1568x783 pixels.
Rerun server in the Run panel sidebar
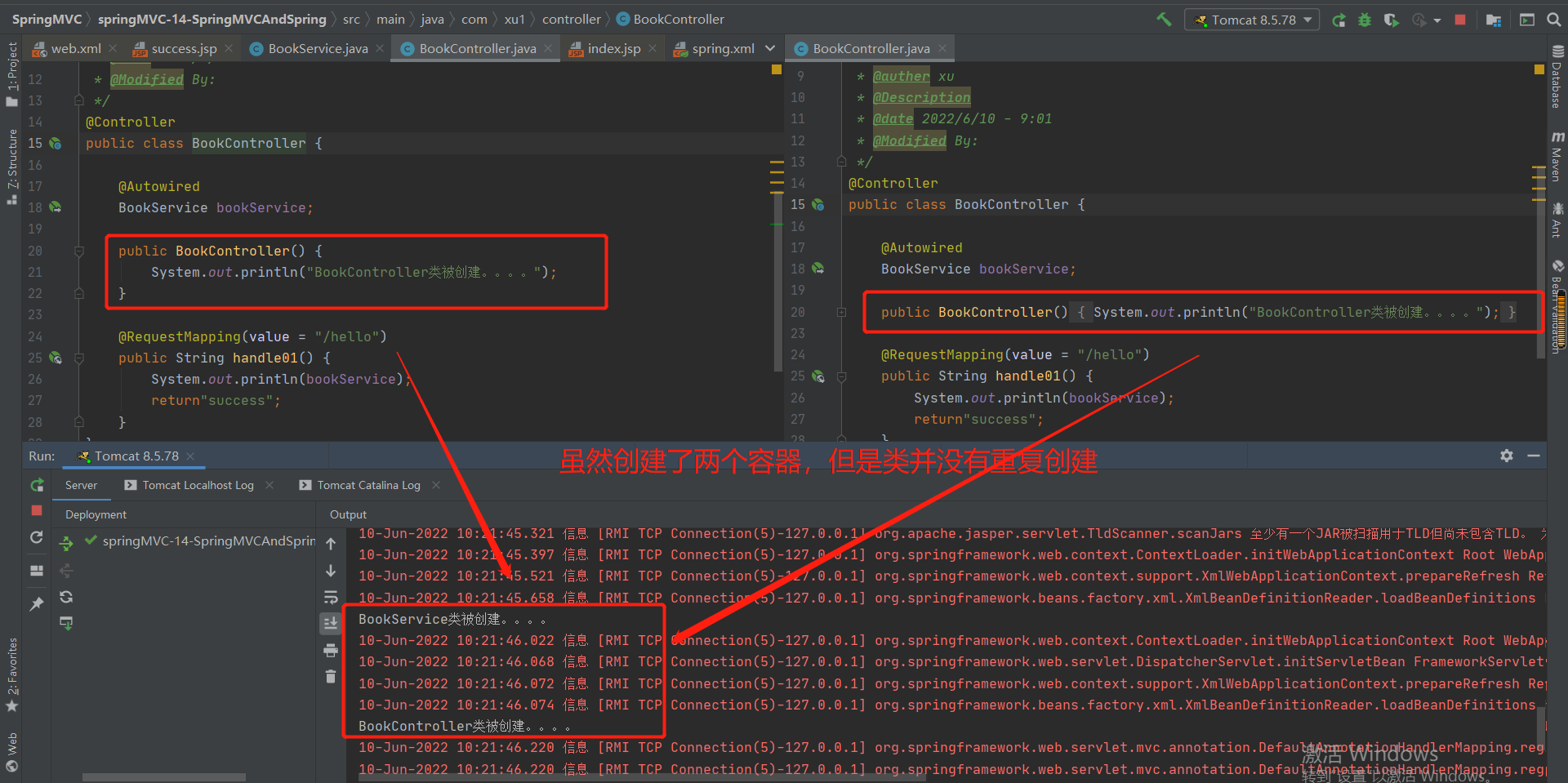(37, 485)
